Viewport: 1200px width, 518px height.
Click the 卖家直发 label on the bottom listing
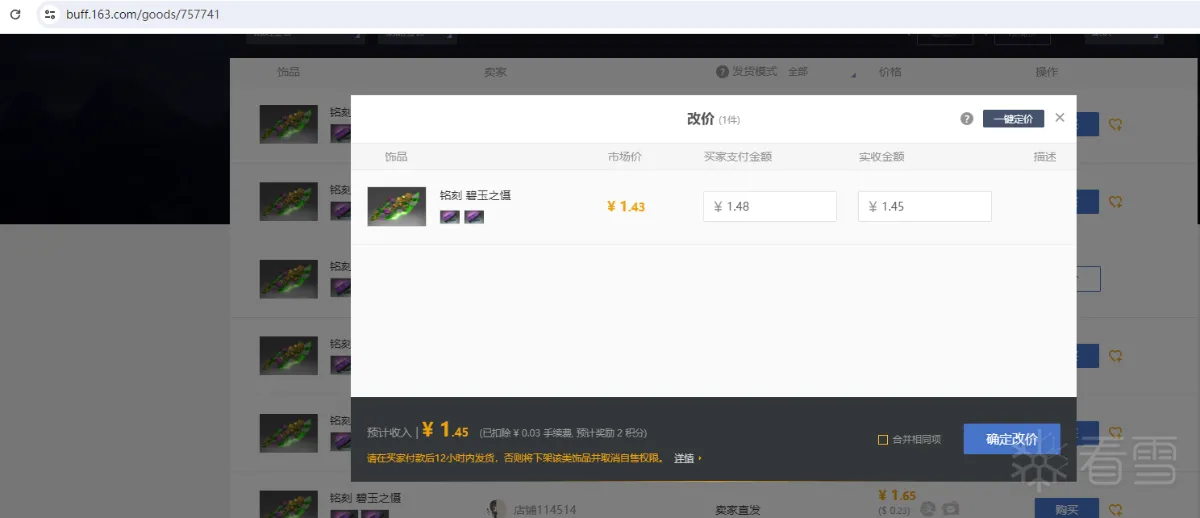coord(738,510)
